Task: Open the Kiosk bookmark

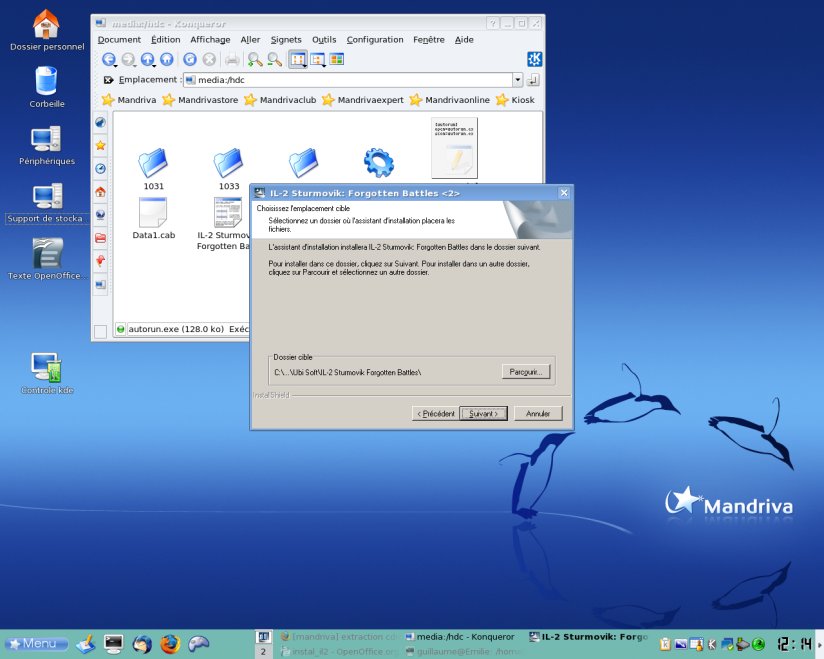Action: (515, 100)
